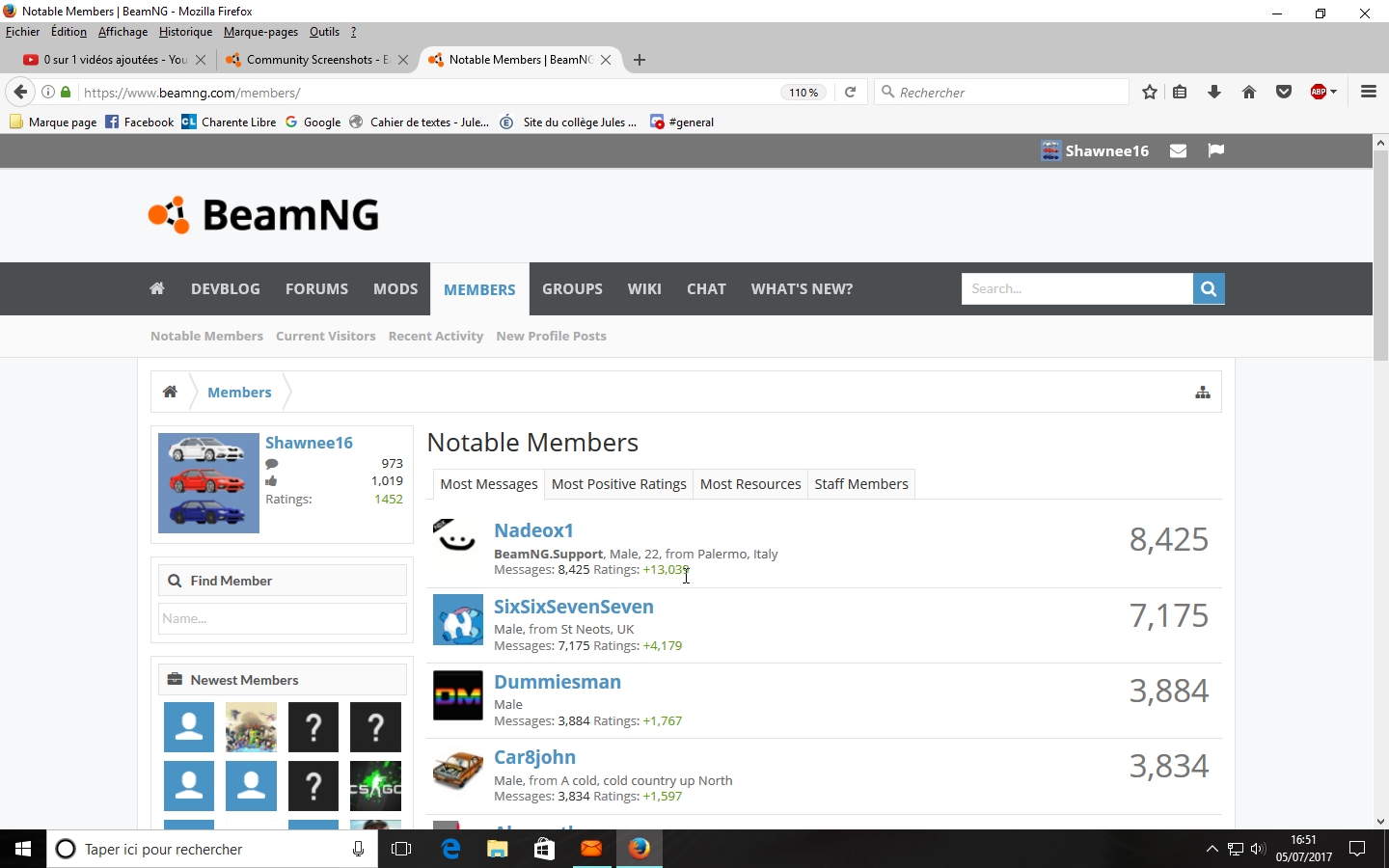Open Recent Activity sub-link
The height and width of the screenshot is (868, 1389).
click(x=436, y=336)
